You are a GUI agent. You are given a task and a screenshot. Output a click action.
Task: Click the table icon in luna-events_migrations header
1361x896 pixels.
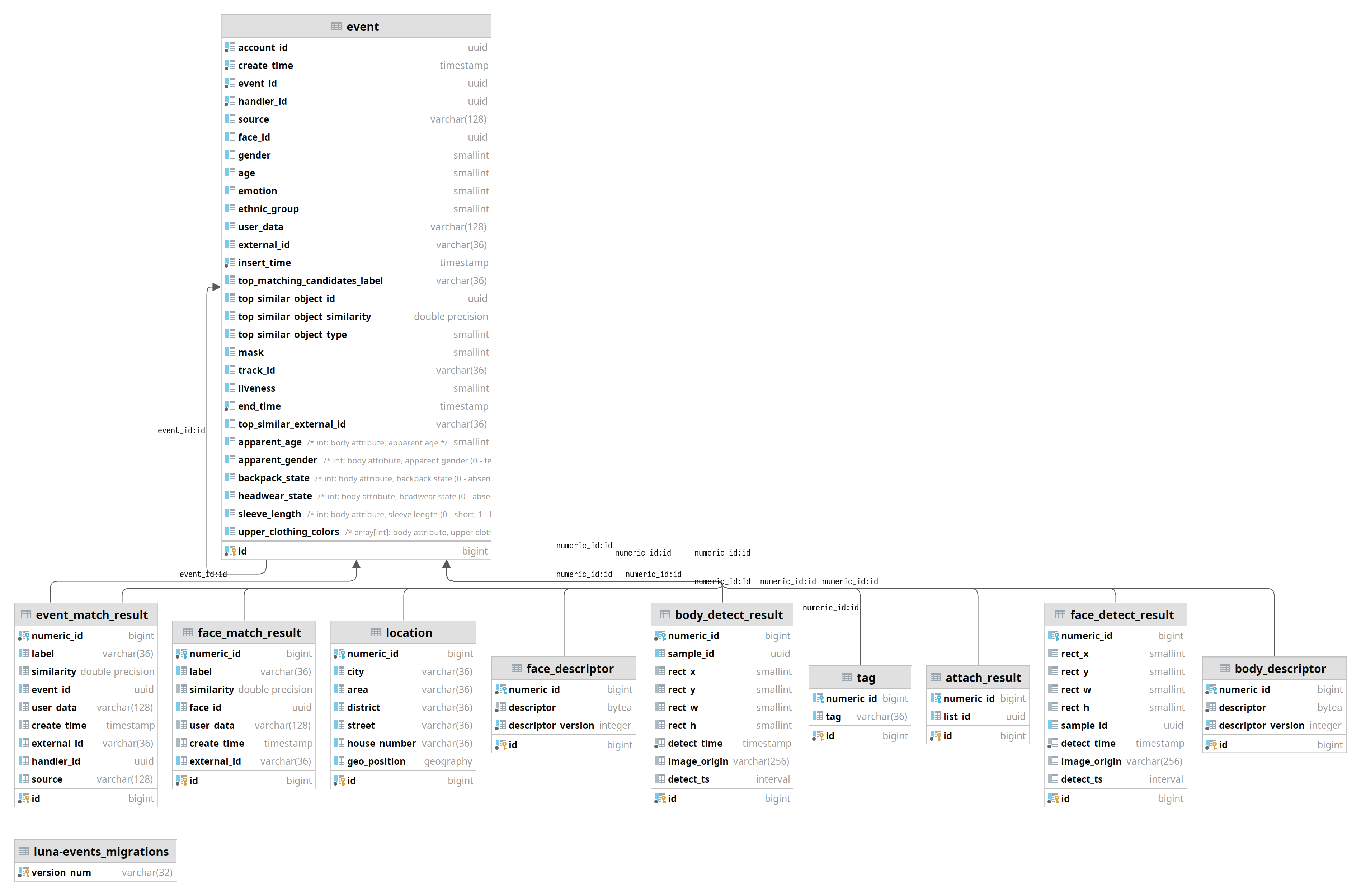coord(23,852)
